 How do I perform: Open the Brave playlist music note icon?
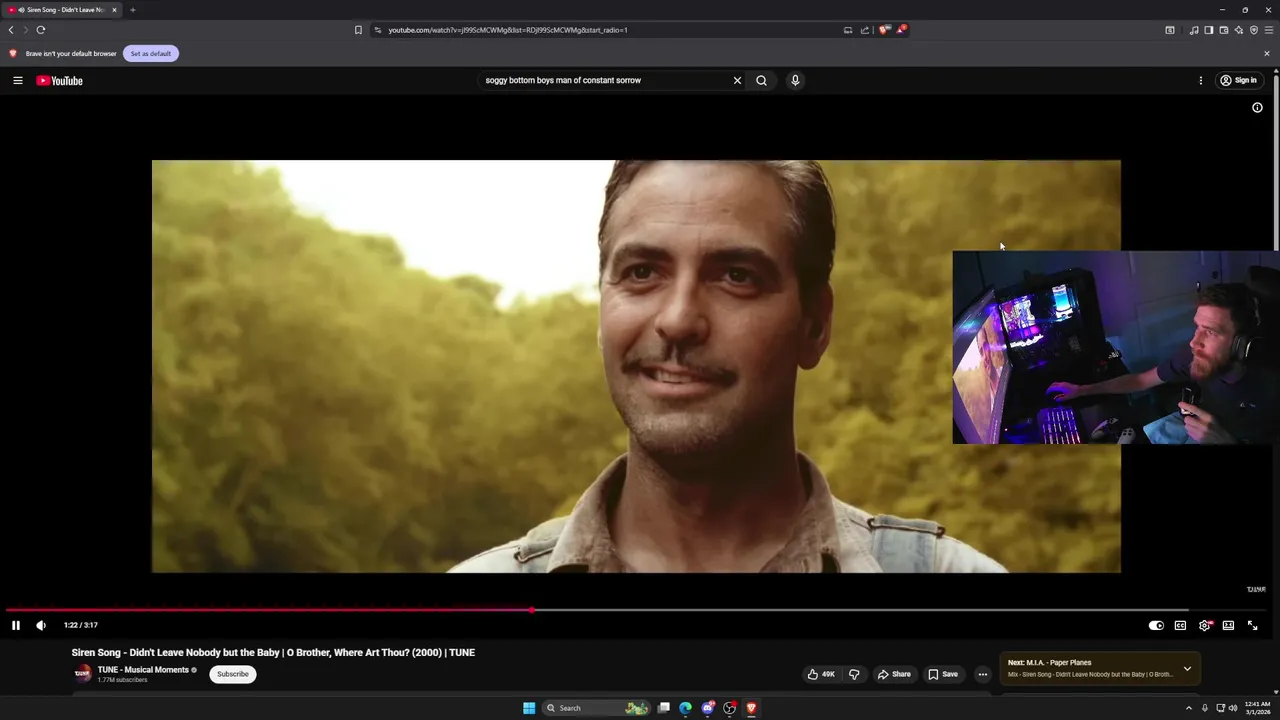click(1194, 30)
